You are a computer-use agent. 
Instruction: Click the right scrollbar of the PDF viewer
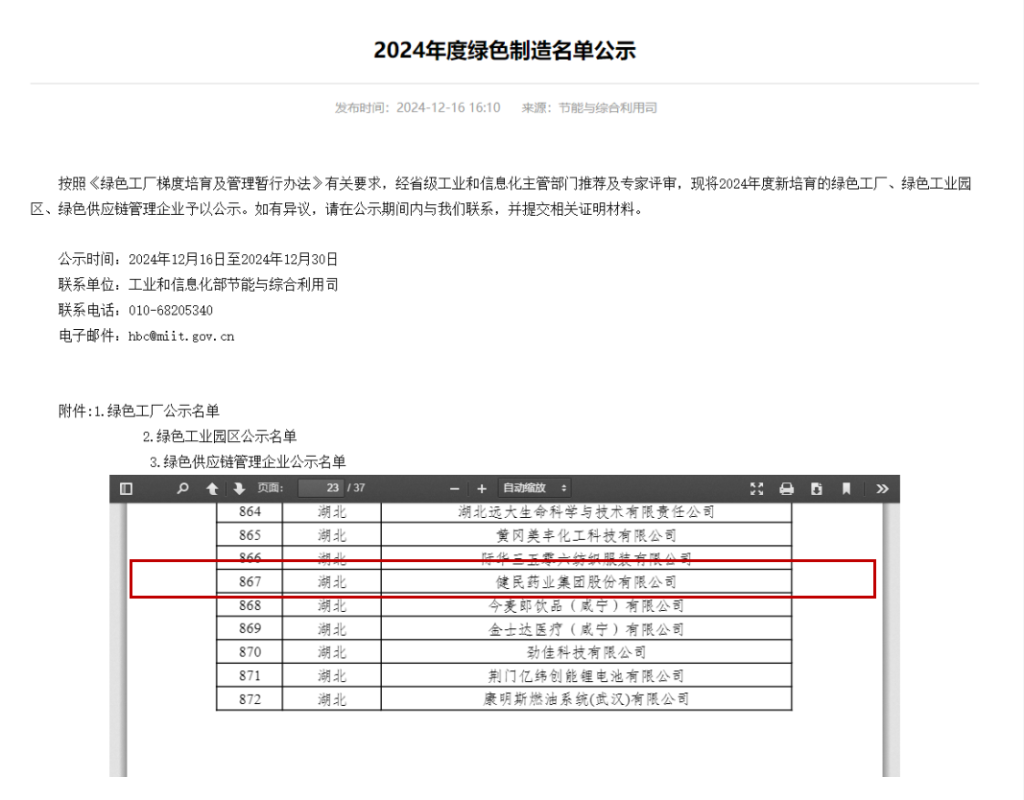891,640
